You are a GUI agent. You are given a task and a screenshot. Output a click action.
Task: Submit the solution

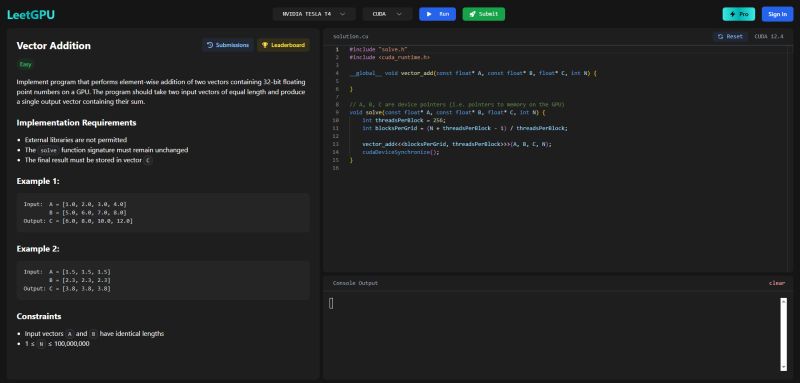484,14
